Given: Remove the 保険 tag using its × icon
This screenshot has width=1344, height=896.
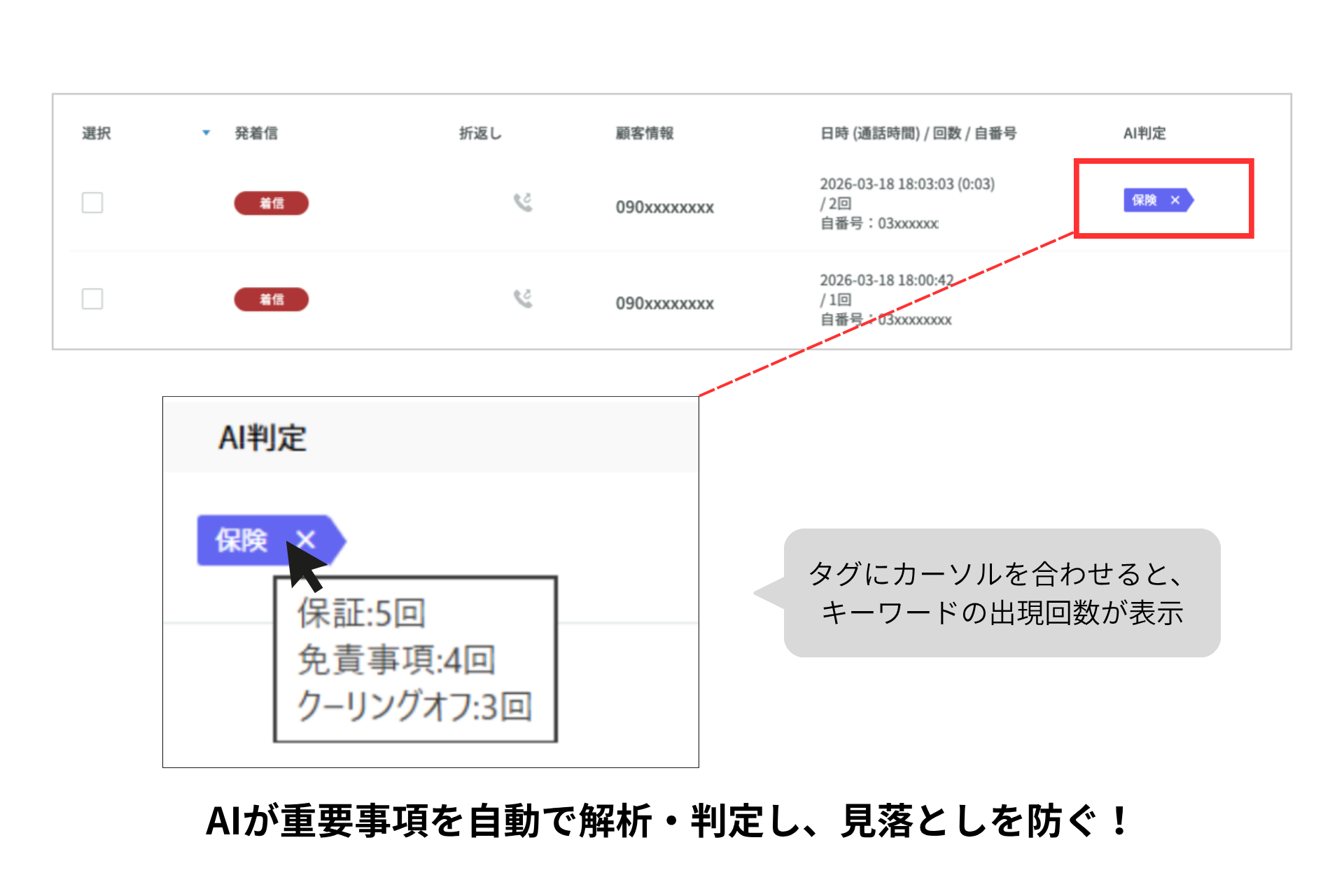Looking at the screenshot, I should [x=1175, y=200].
